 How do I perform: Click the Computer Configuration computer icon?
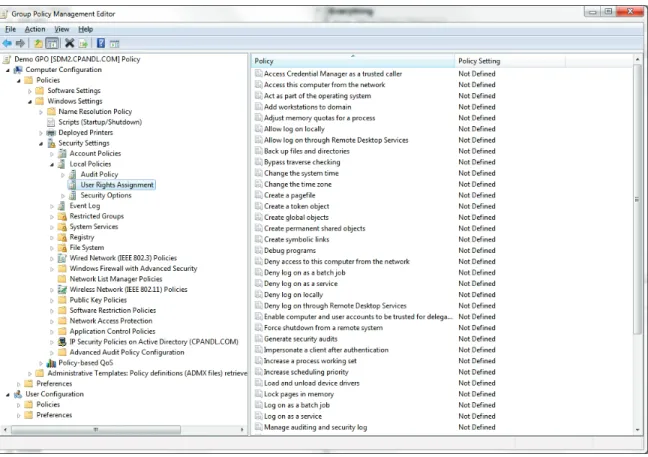pos(18,70)
